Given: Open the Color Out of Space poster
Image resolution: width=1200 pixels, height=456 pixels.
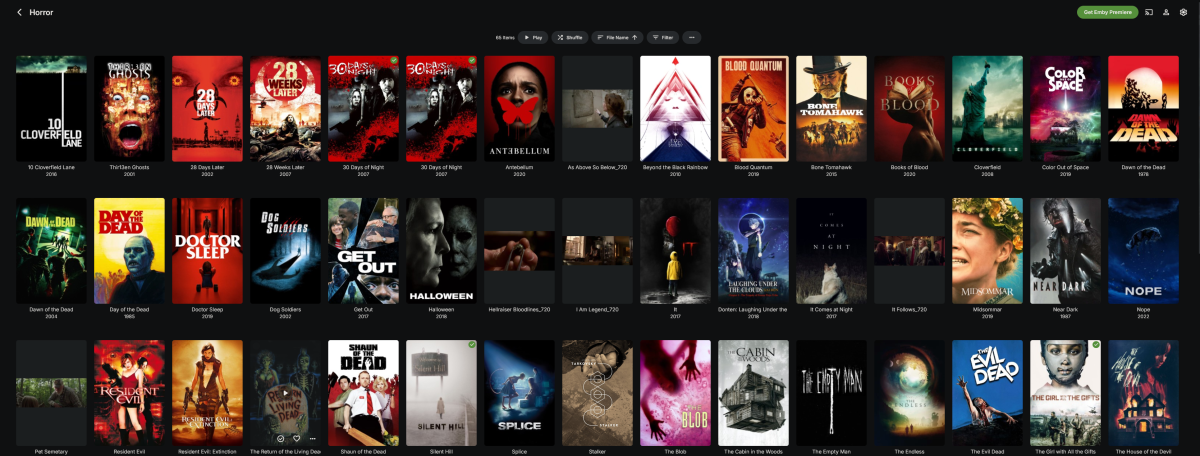Looking at the screenshot, I should [x=1065, y=108].
